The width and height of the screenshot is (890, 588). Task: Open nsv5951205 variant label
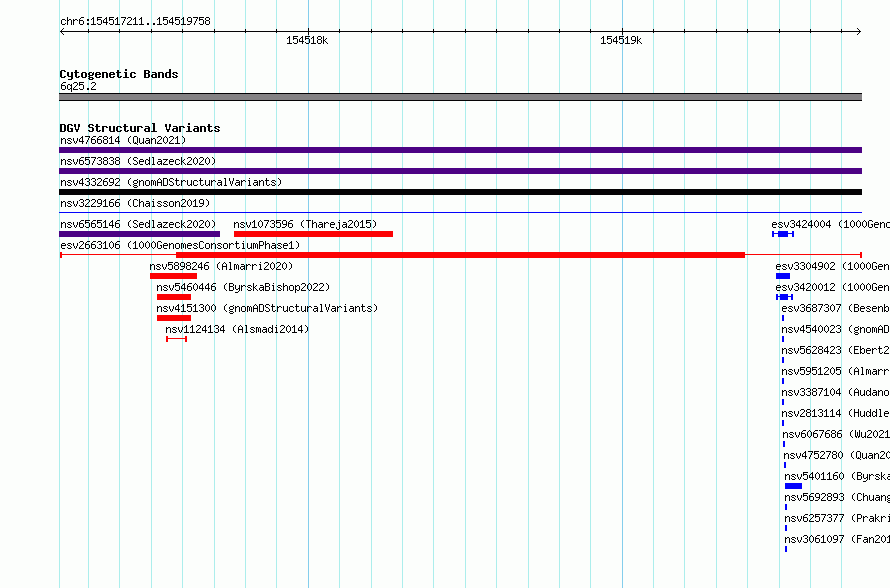point(836,371)
